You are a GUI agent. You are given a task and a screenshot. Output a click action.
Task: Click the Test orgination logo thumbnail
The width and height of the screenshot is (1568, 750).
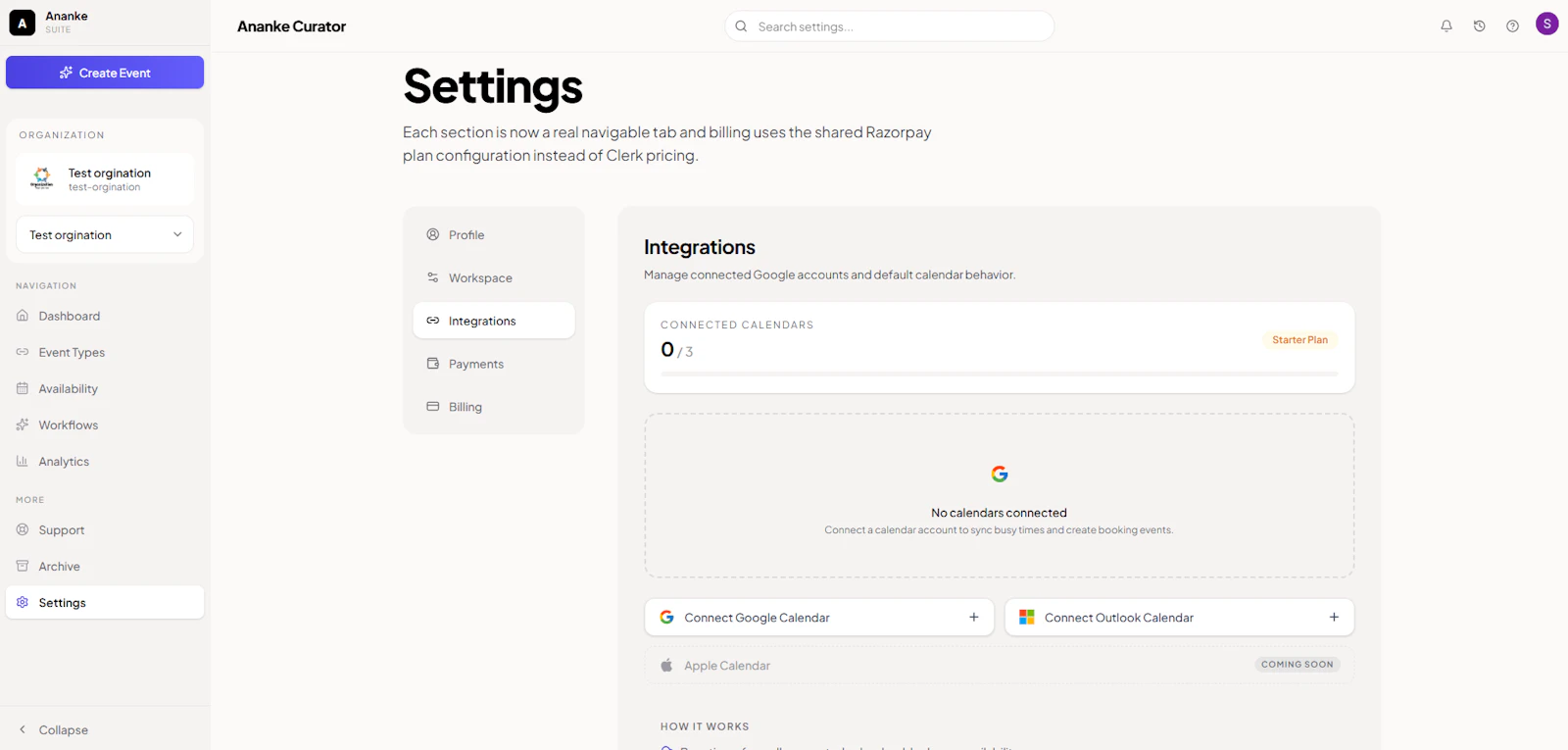coord(42,178)
